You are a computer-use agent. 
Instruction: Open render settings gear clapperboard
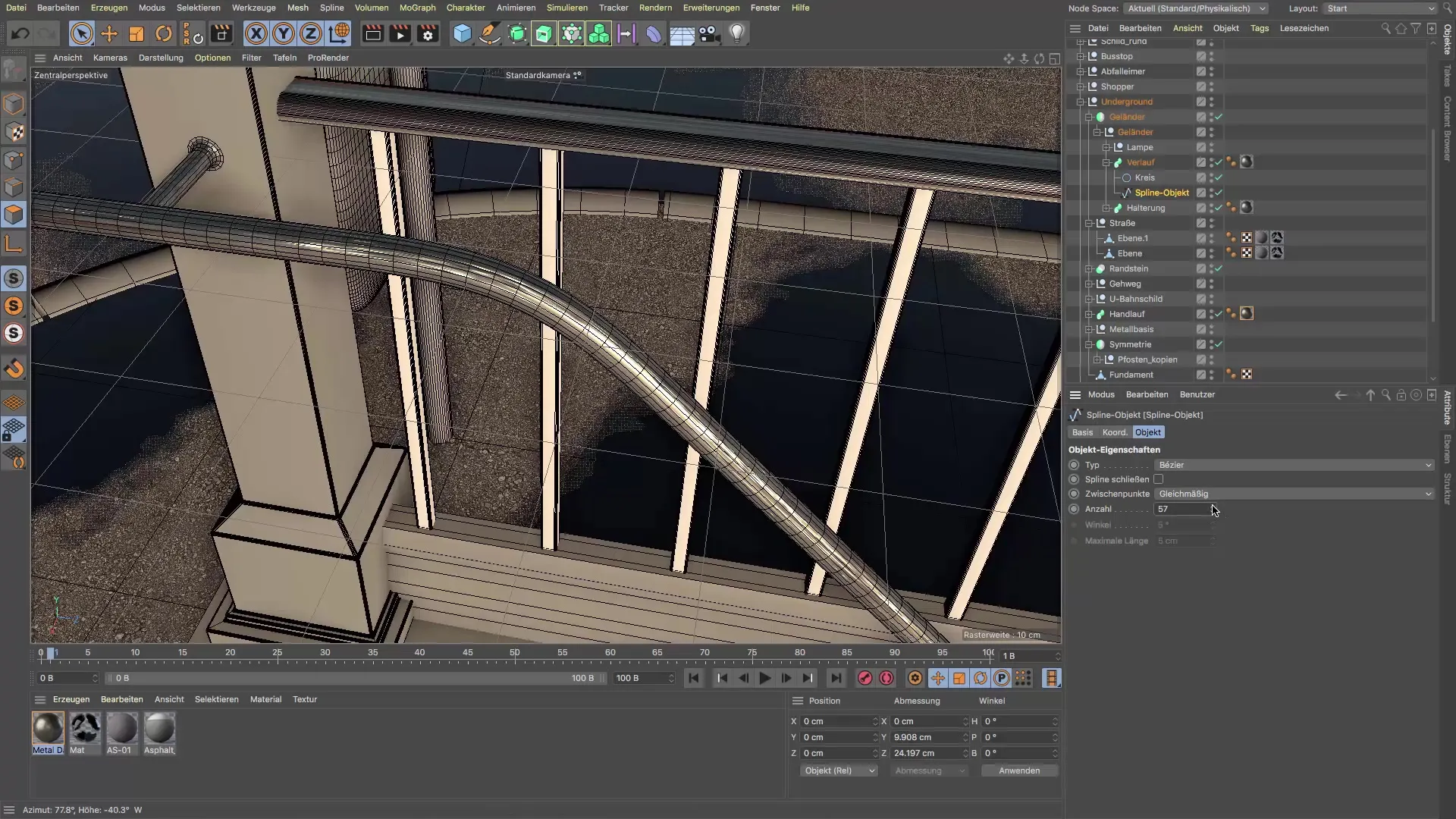(428, 34)
